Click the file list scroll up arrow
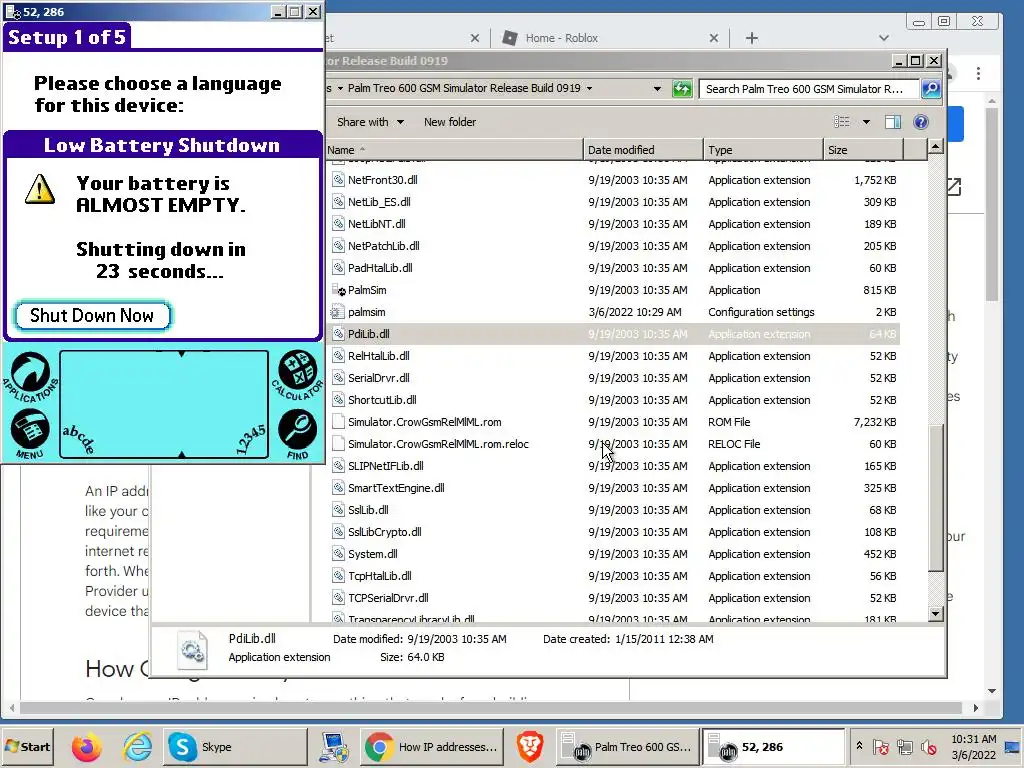The height and width of the screenshot is (768, 1024). [935, 146]
